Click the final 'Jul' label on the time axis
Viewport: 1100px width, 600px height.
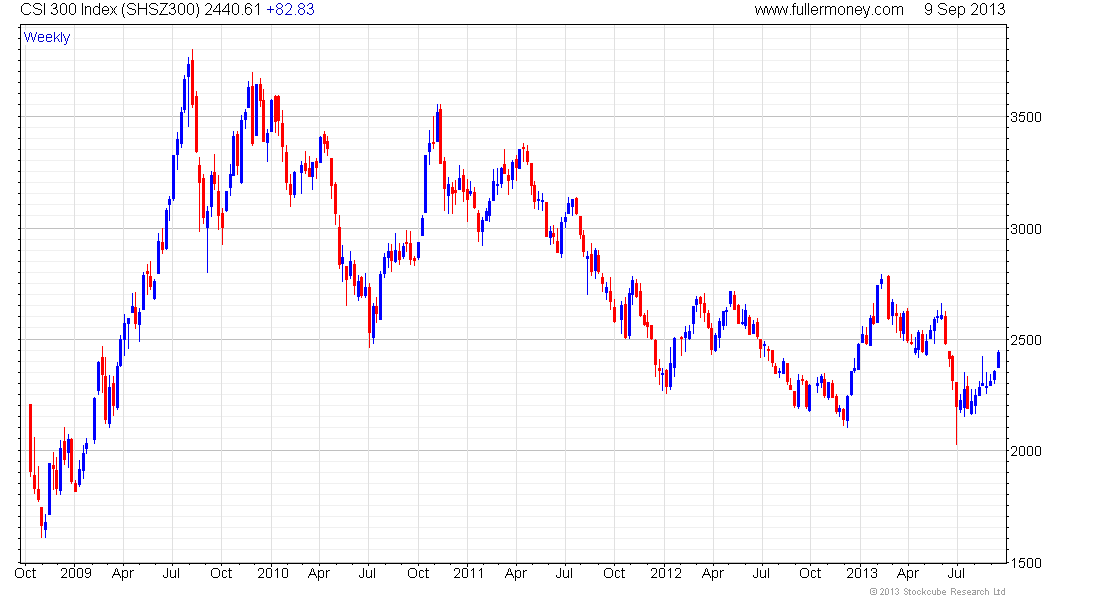957,573
